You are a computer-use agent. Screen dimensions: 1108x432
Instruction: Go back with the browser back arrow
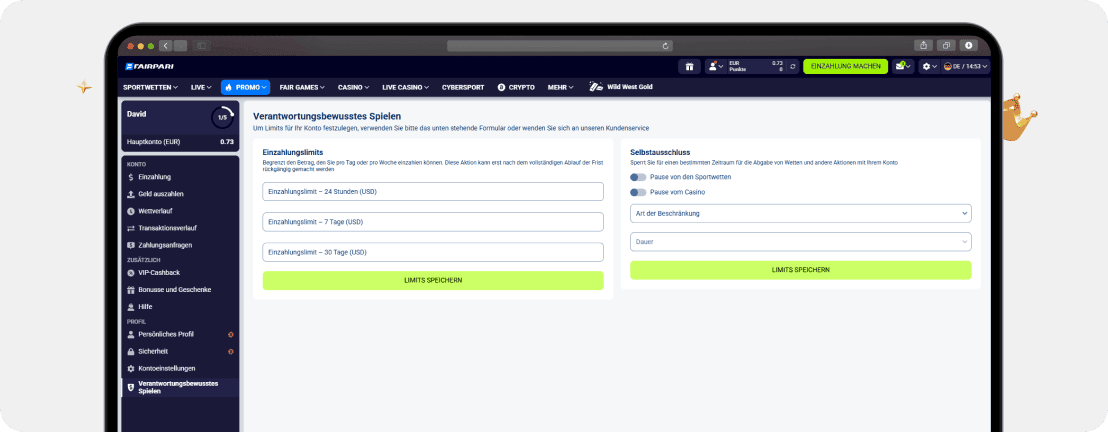pyautogui.click(x=166, y=46)
